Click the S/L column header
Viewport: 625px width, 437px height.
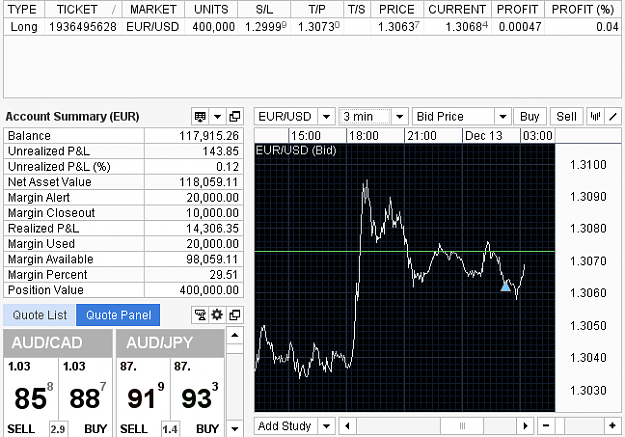click(x=264, y=9)
